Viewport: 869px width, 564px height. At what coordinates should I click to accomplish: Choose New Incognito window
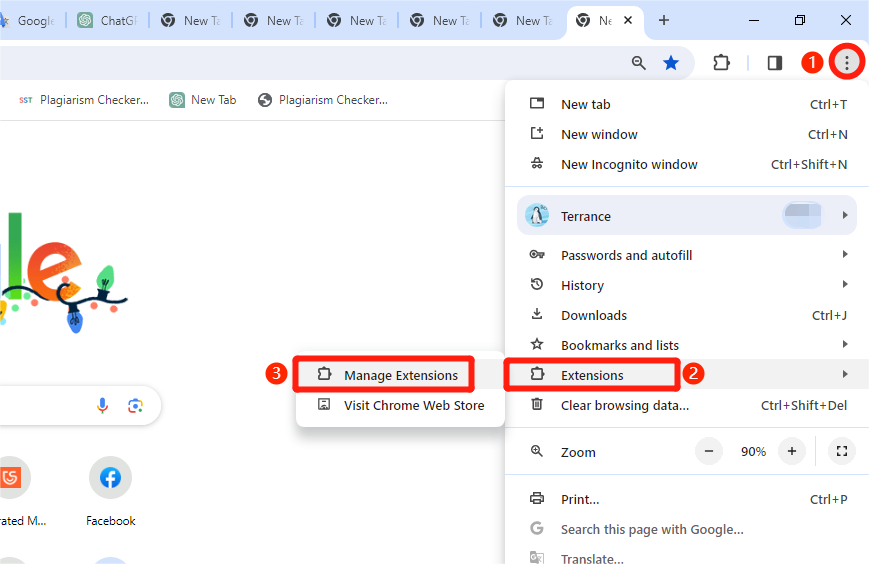pyautogui.click(x=629, y=164)
